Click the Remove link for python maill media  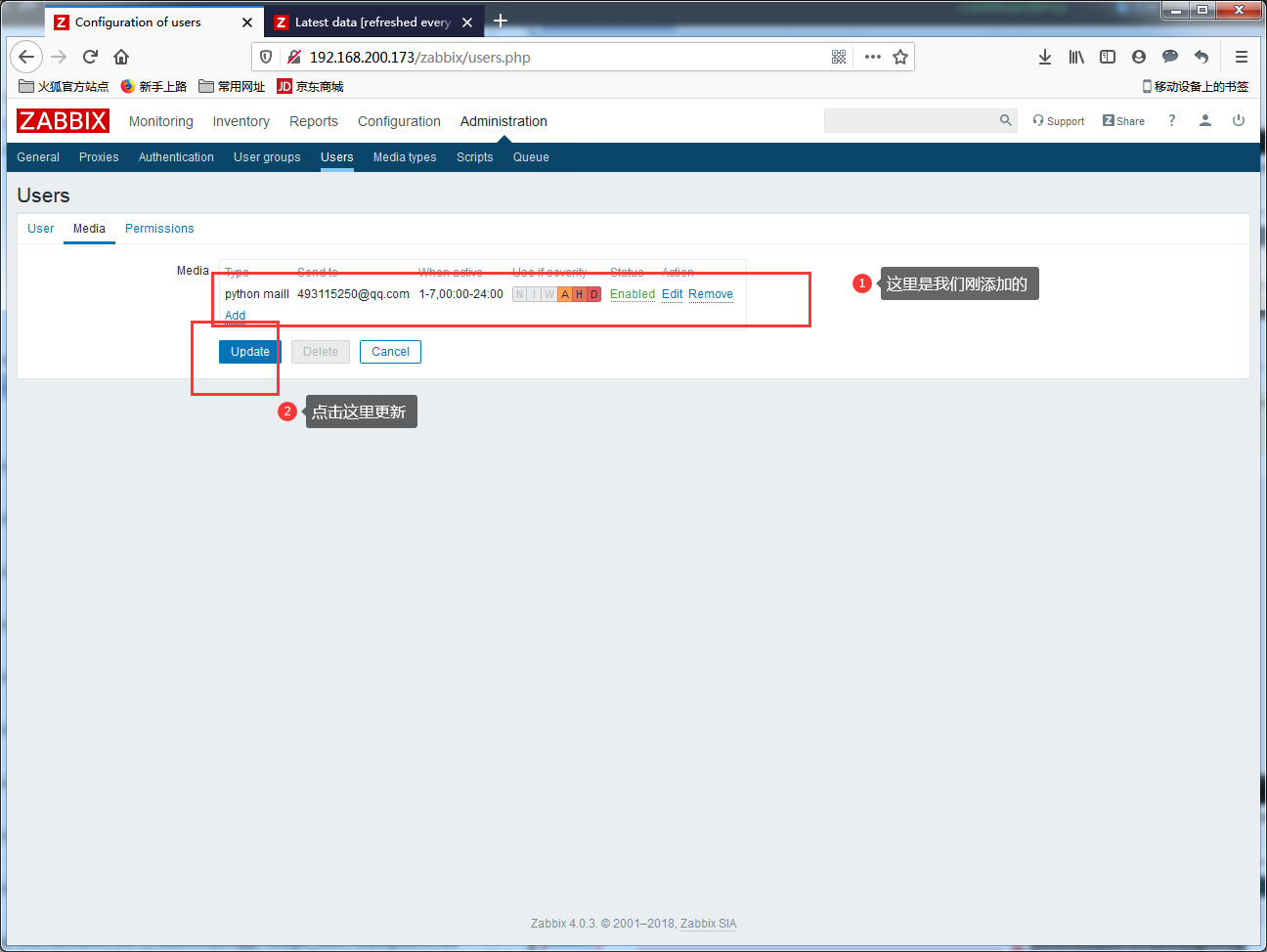711,294
